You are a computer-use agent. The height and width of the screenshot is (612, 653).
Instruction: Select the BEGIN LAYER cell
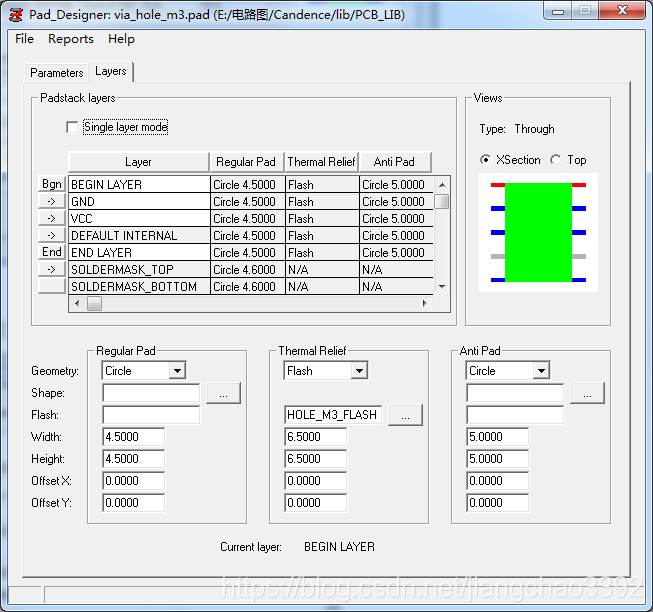[140, 184]
